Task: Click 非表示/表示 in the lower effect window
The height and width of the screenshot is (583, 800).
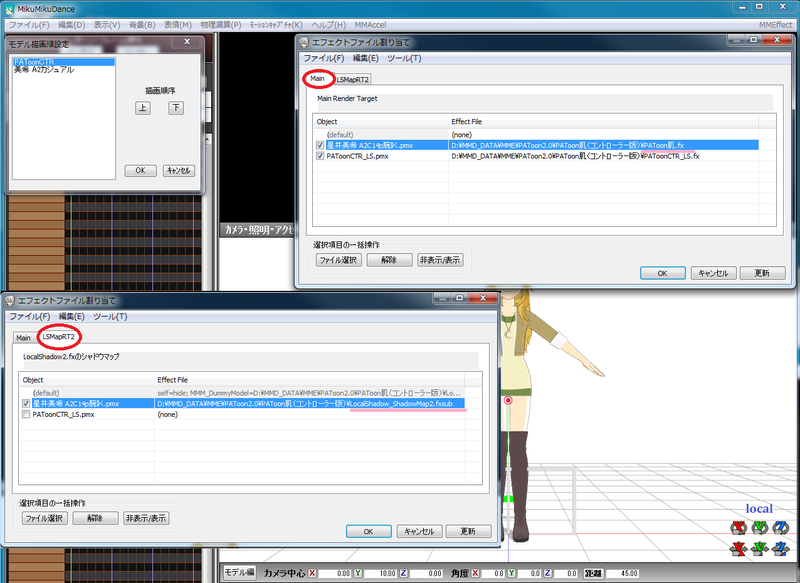Action: (x=146, y=518)
